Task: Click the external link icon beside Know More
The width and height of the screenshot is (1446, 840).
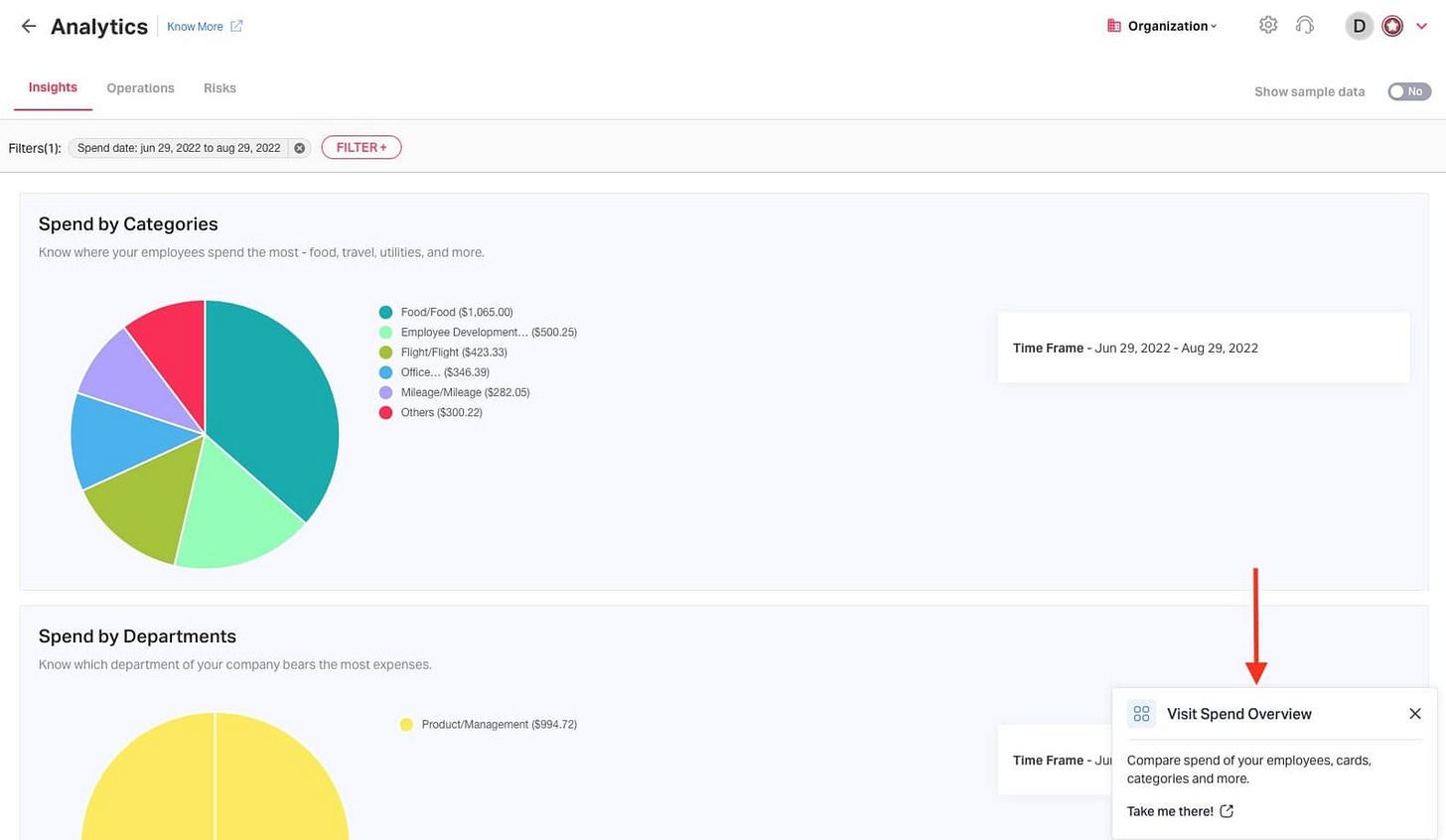Action: point(236,26)
